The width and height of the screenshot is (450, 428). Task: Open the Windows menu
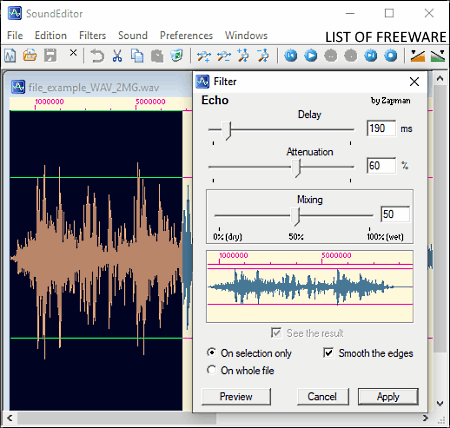[x=246, y=35]
